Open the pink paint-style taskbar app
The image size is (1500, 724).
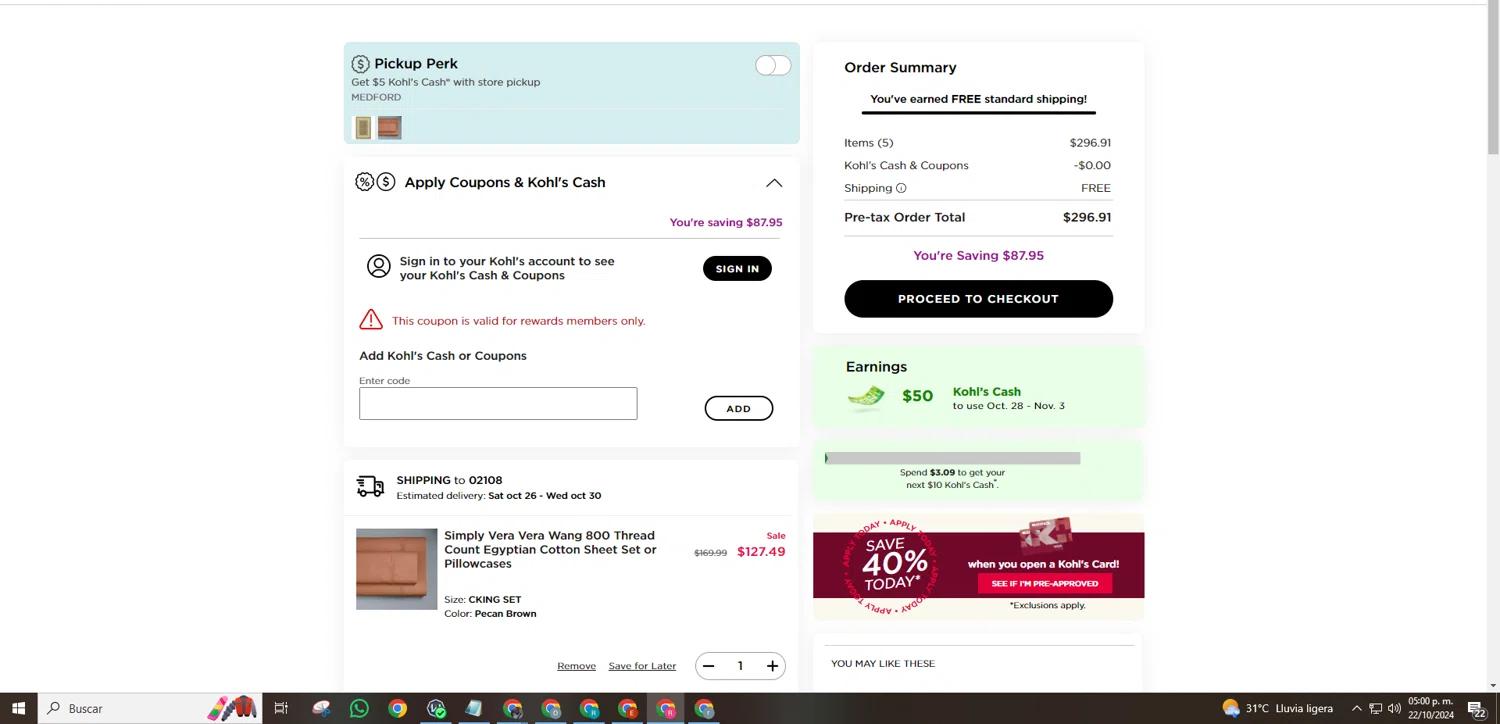(321, 708)
